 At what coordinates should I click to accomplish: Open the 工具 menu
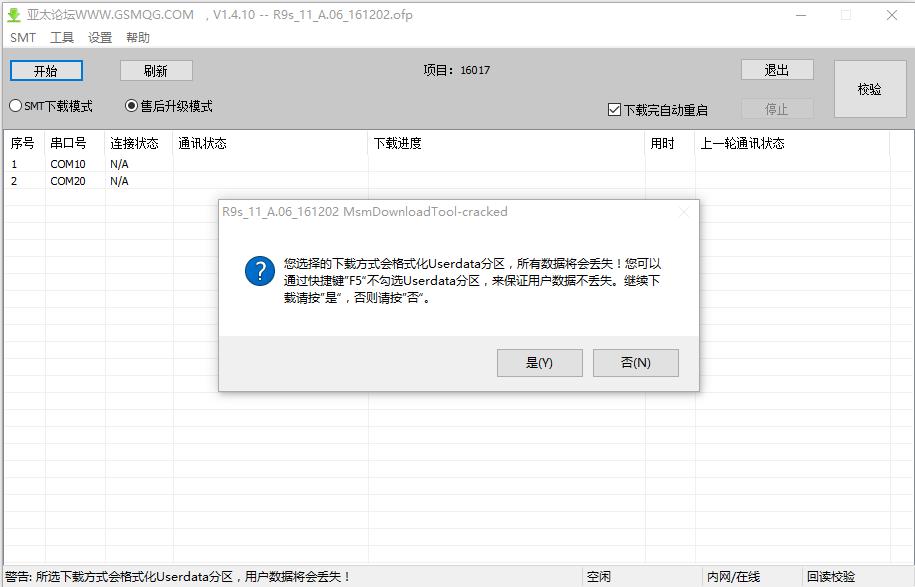[x=62, y=37]
